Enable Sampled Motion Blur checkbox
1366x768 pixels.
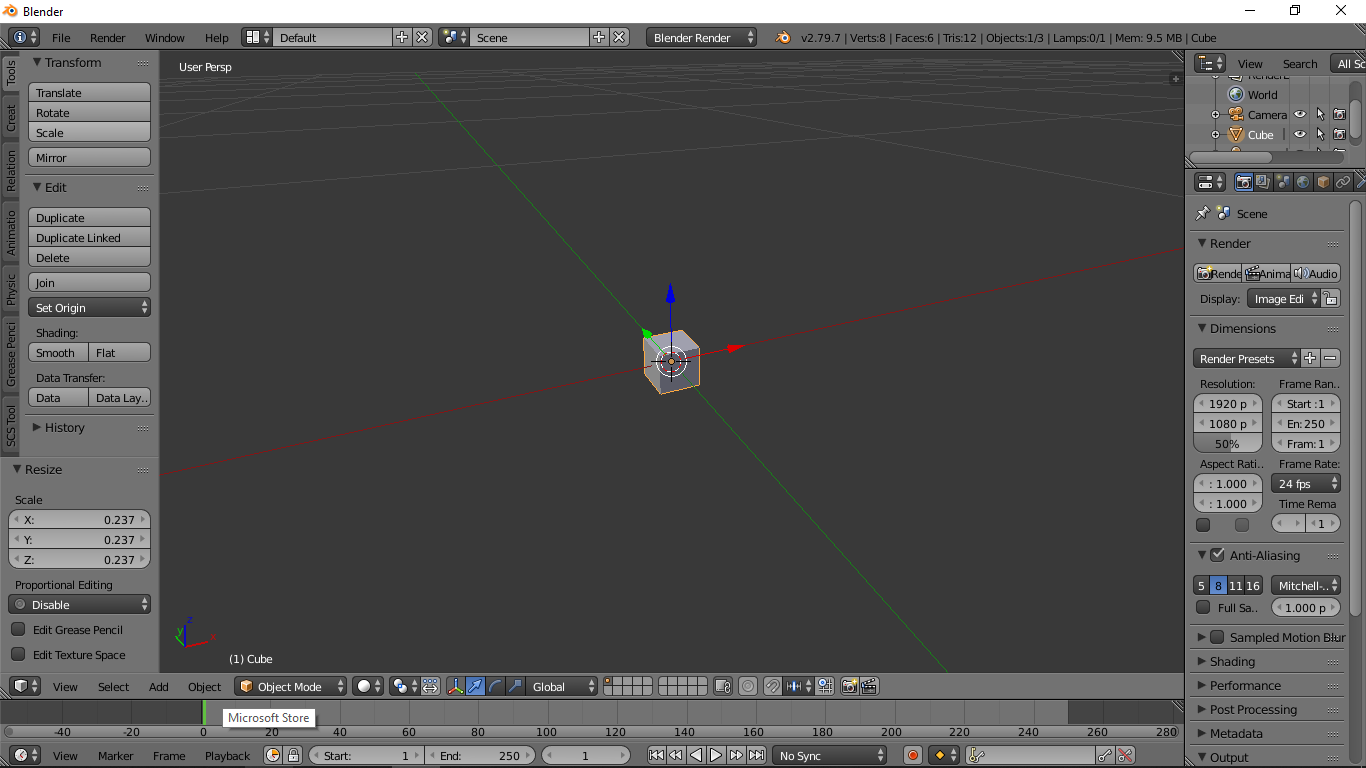point(1217,637)
